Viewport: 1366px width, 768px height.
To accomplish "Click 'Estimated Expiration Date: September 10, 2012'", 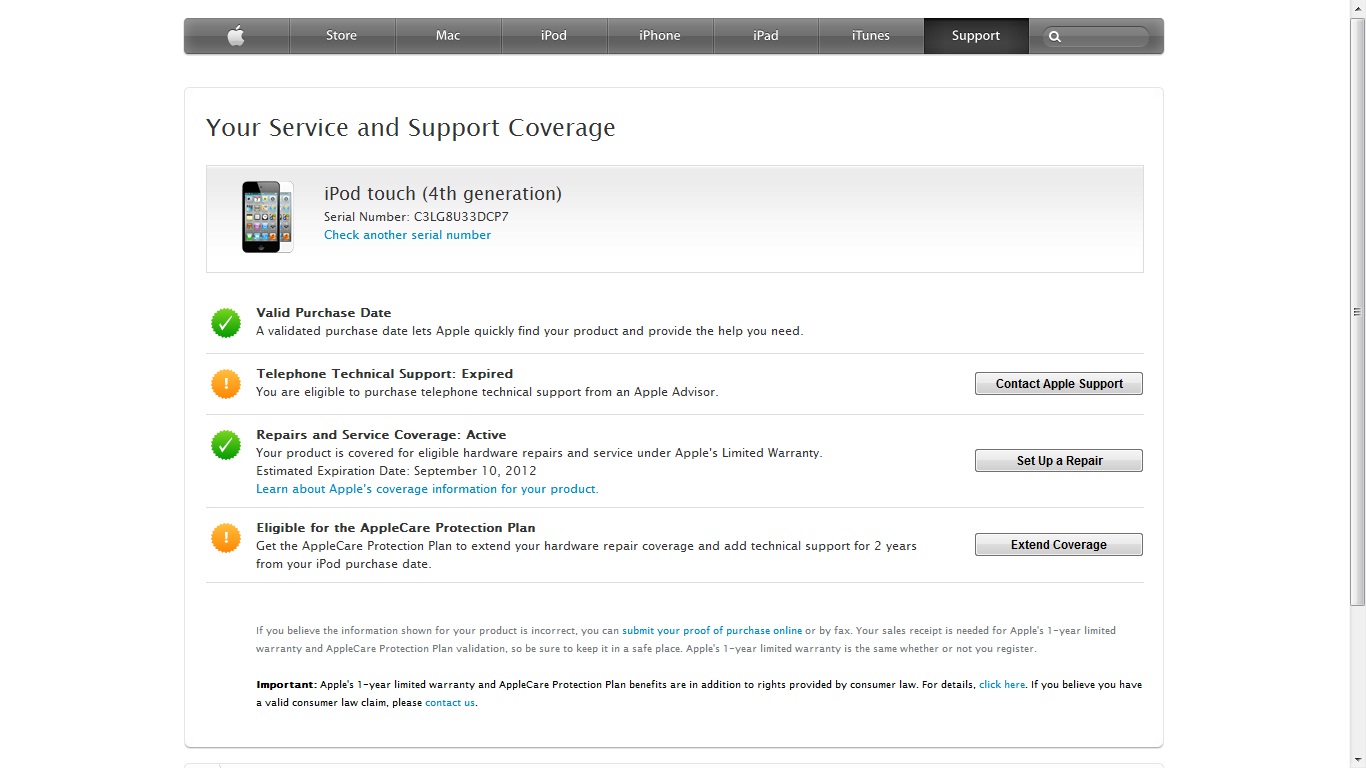I will coord(396,471).
